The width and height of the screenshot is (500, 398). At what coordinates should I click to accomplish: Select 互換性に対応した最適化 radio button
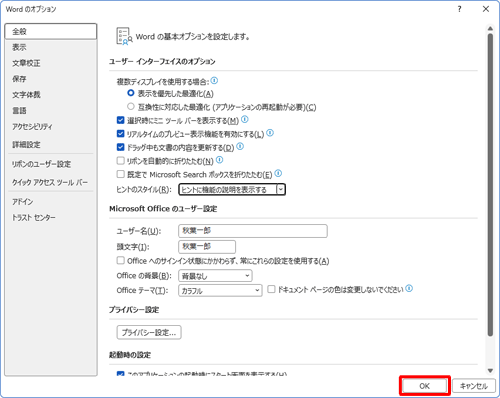pos(131,106)
